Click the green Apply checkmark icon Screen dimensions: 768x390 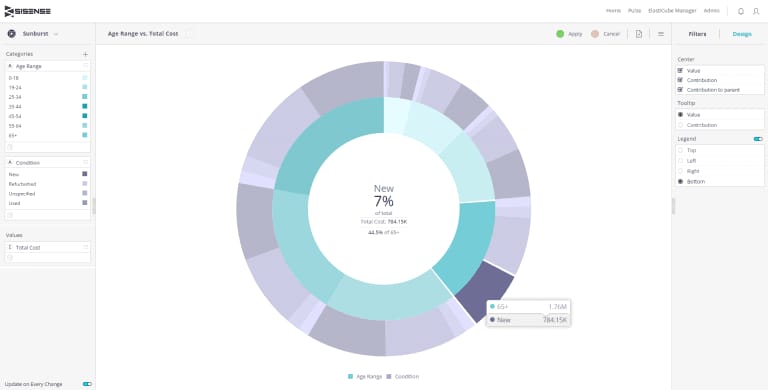click(560, 34)
